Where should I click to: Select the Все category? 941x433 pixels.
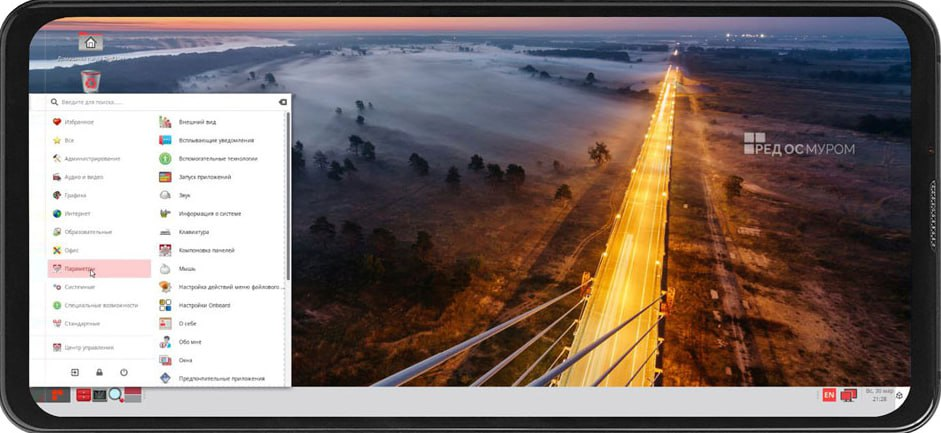(99, 140)
